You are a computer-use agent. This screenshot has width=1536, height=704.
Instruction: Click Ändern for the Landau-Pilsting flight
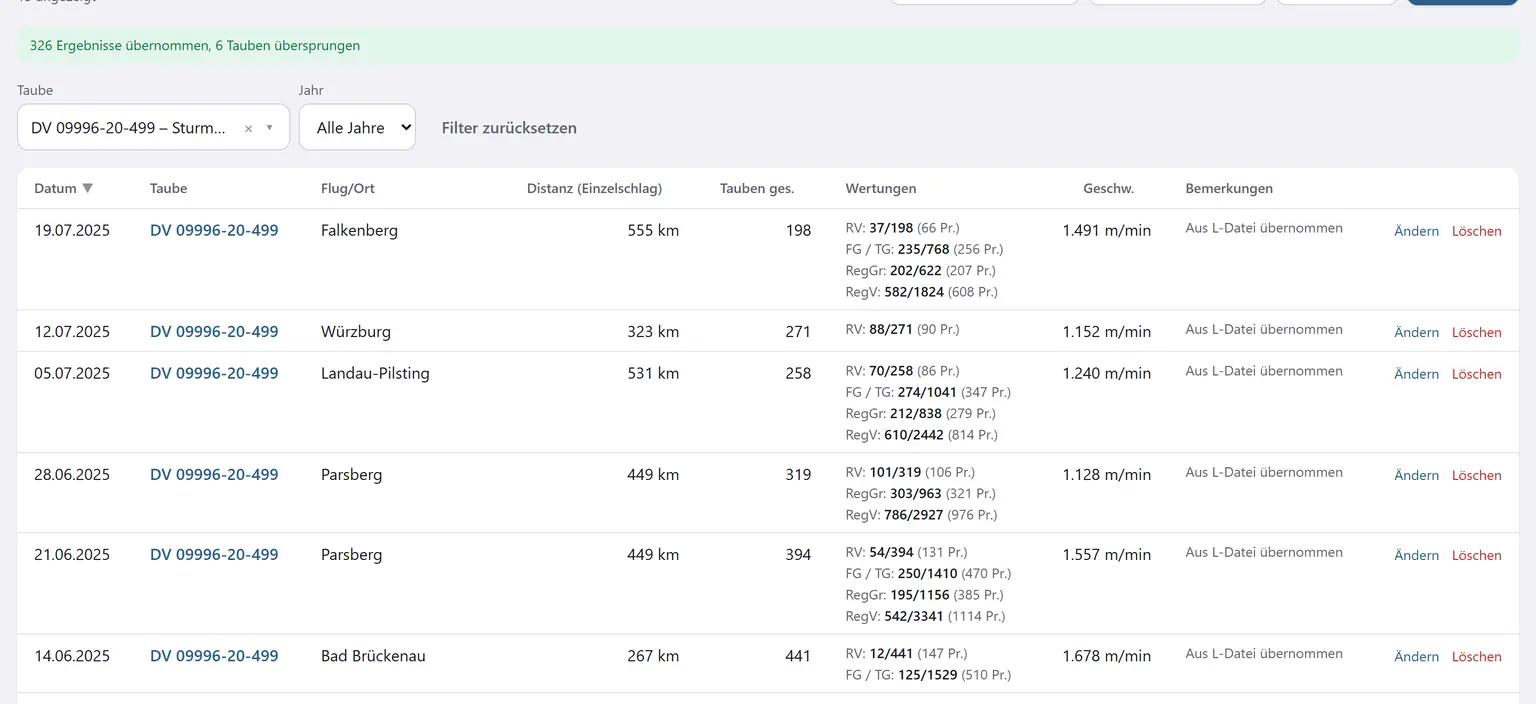(1417, 374)
